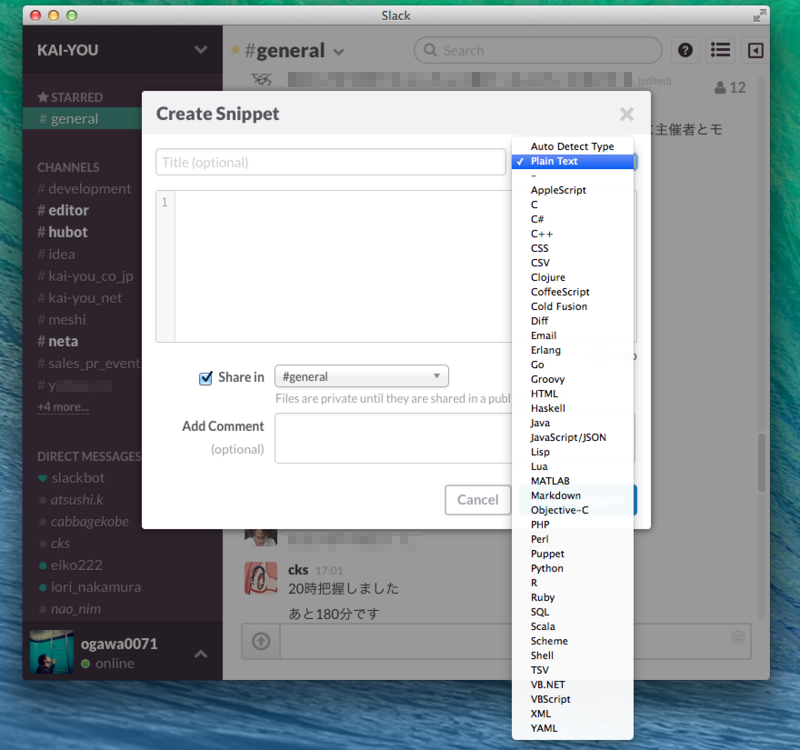Viewport: 800px width, 750px height.
Task: Click the help question mark icon
Action: point(685,50)
